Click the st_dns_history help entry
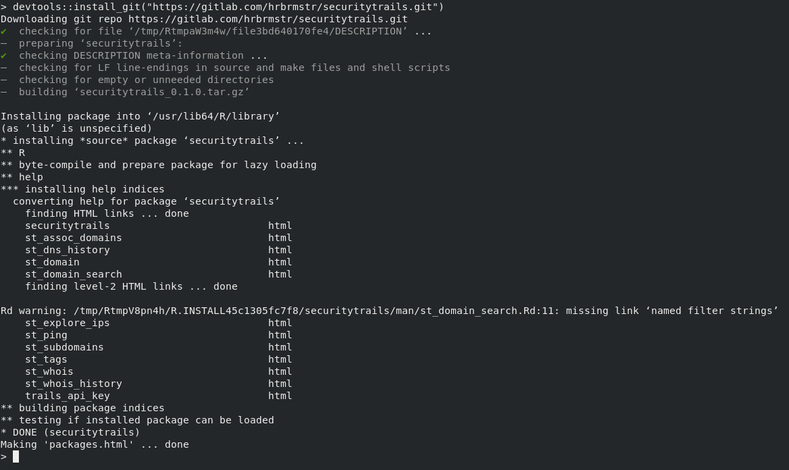 coord(67,250)
